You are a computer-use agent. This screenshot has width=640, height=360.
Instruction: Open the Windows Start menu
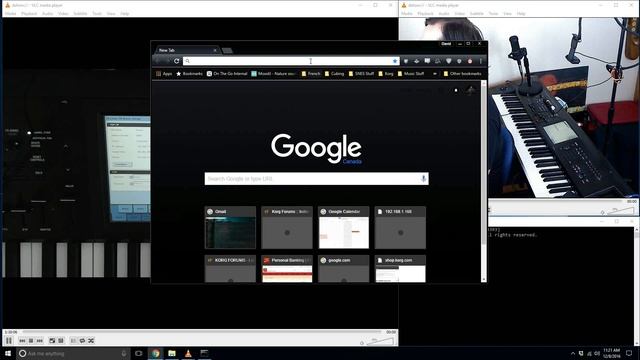[8, 353]
